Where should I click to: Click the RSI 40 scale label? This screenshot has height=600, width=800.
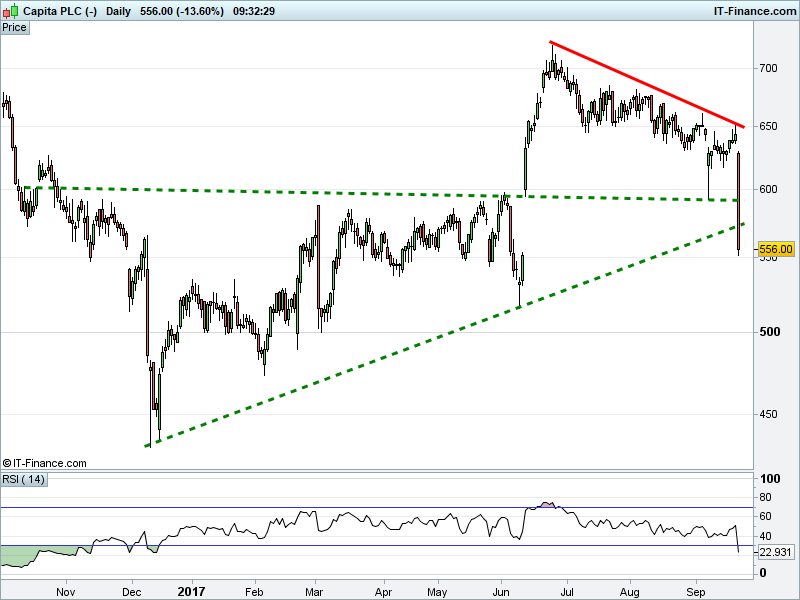[x=765, y=536]
